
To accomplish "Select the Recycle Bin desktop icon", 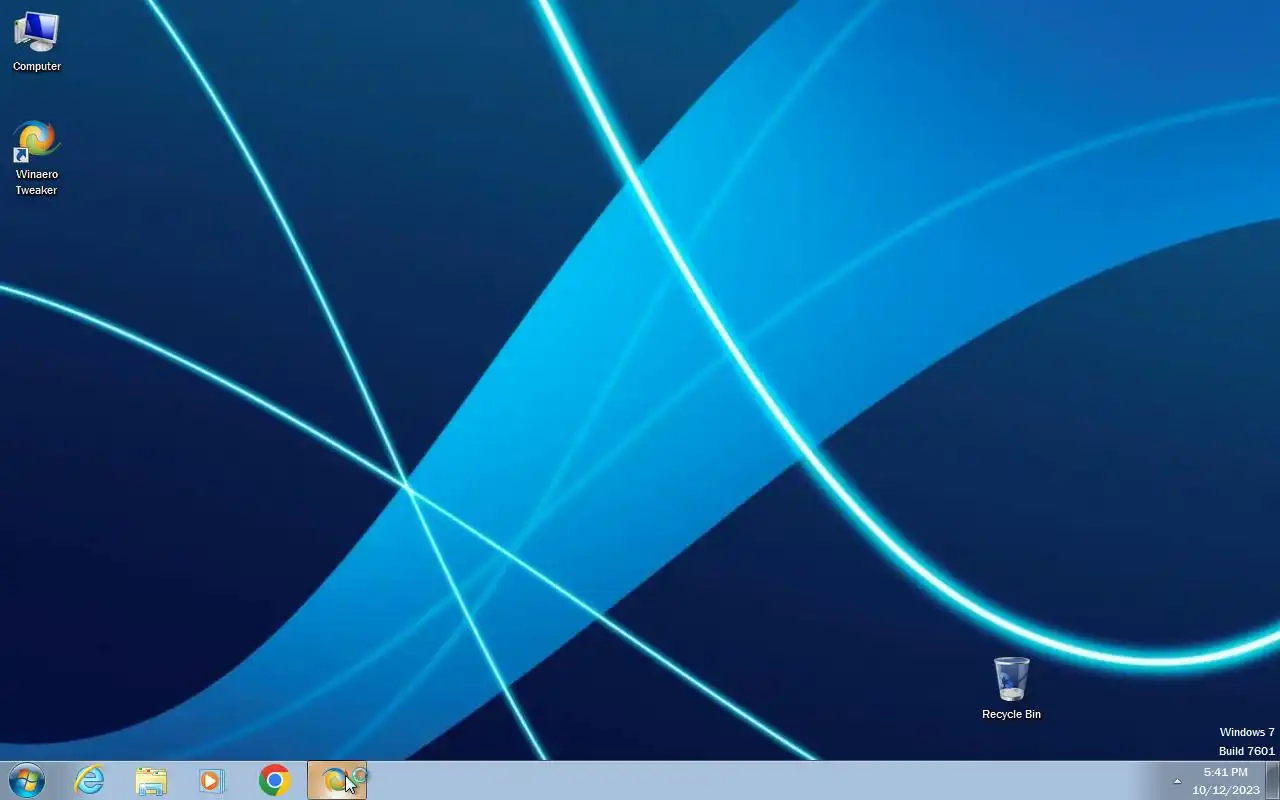I will pyautogui.click(x=1011, y=688).
